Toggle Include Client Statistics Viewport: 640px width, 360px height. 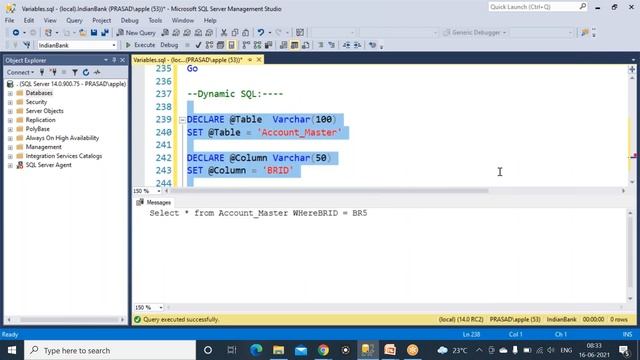(268, 45)
